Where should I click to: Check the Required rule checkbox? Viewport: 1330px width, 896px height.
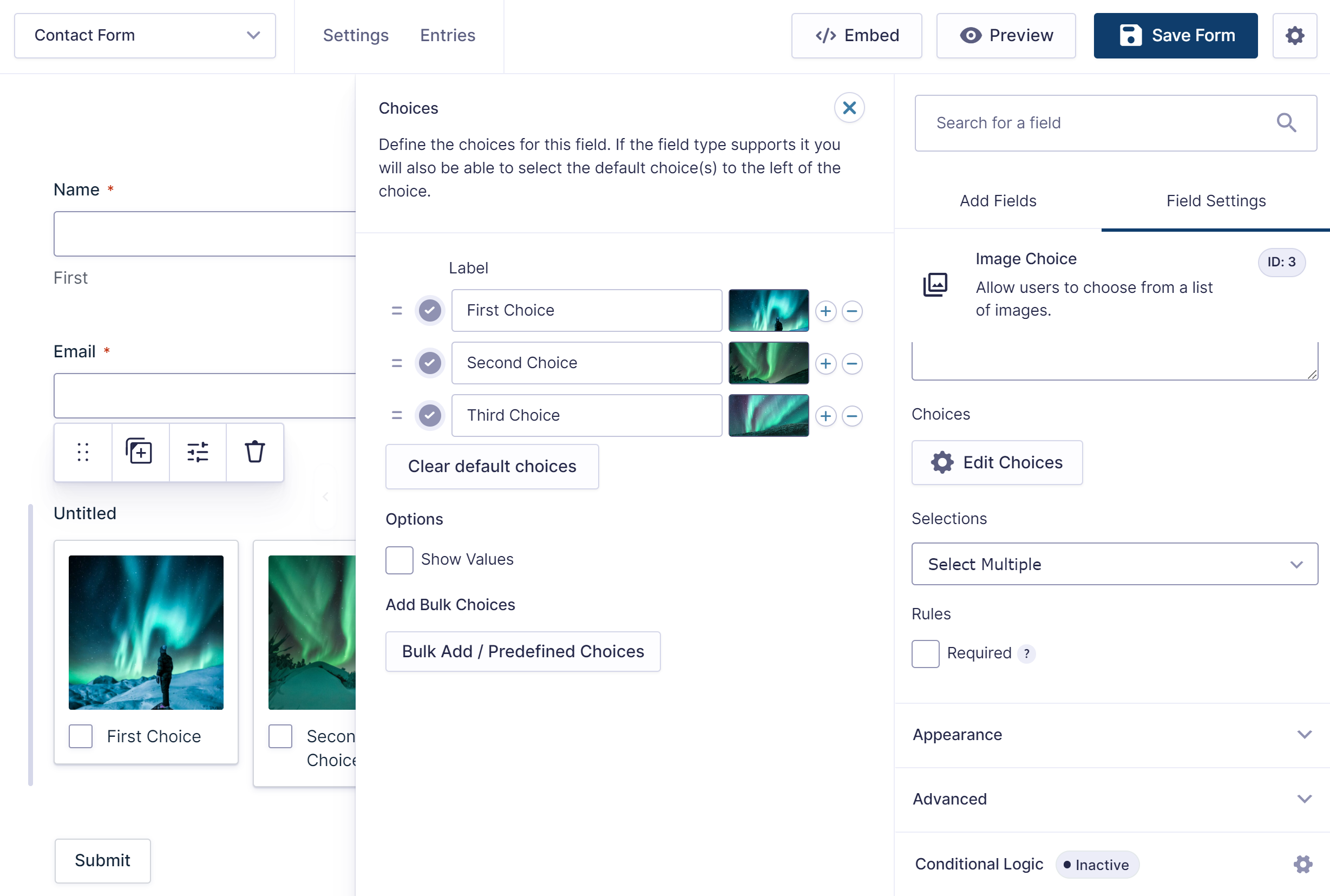(x=925, y=653)
